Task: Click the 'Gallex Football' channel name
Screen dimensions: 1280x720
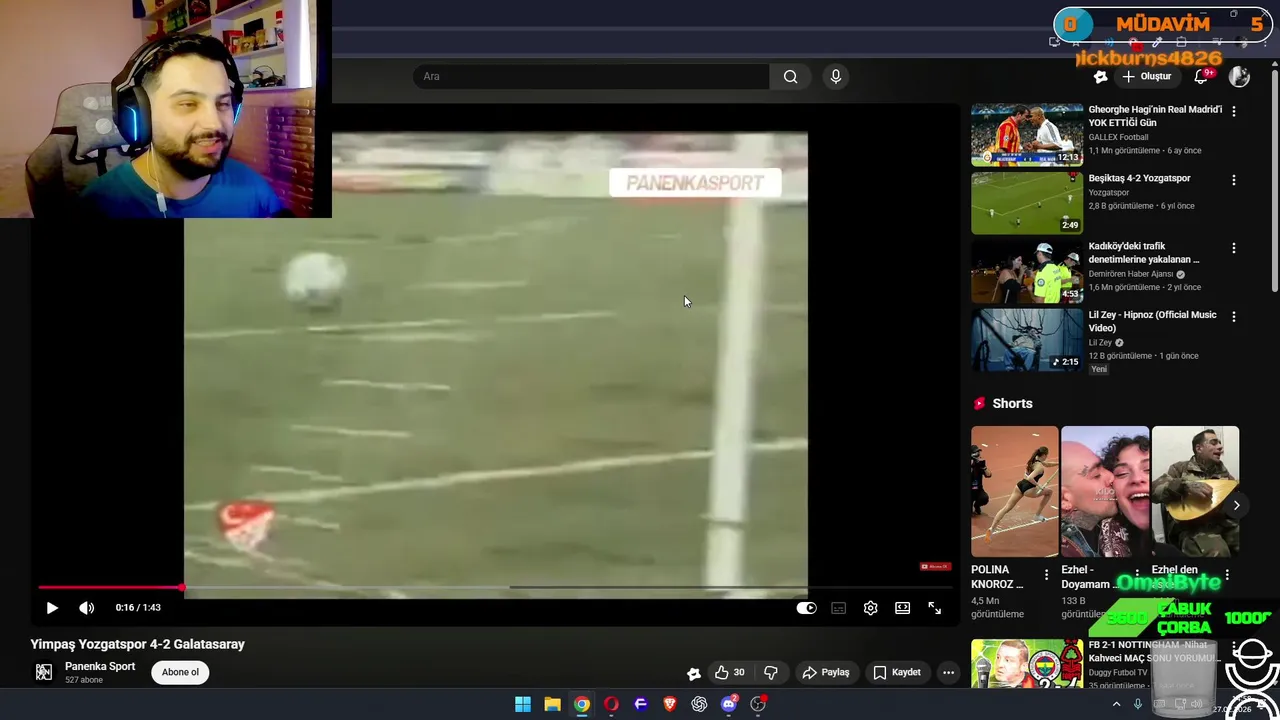Action: 1118,137
